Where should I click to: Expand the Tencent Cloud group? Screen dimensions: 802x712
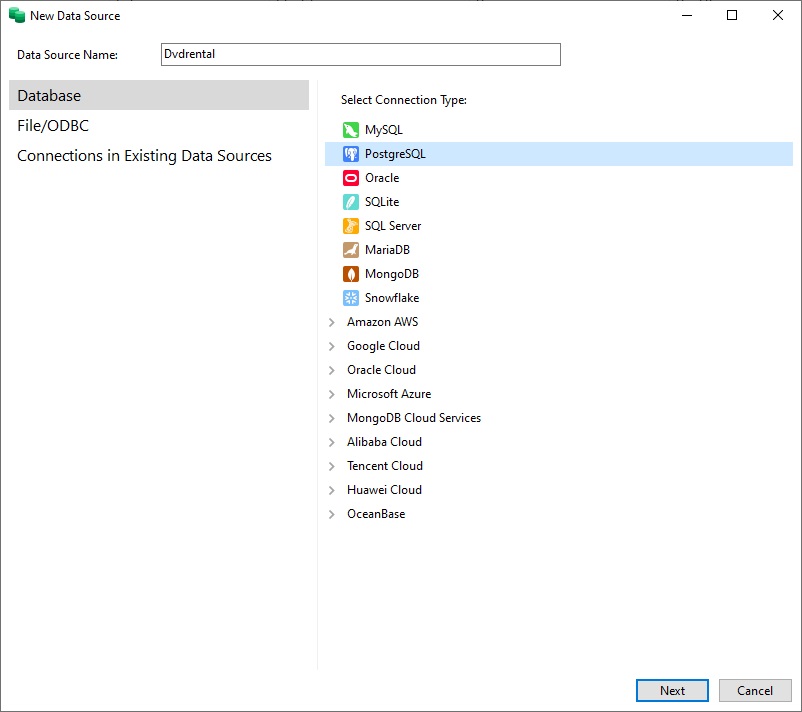click(331, 466)
